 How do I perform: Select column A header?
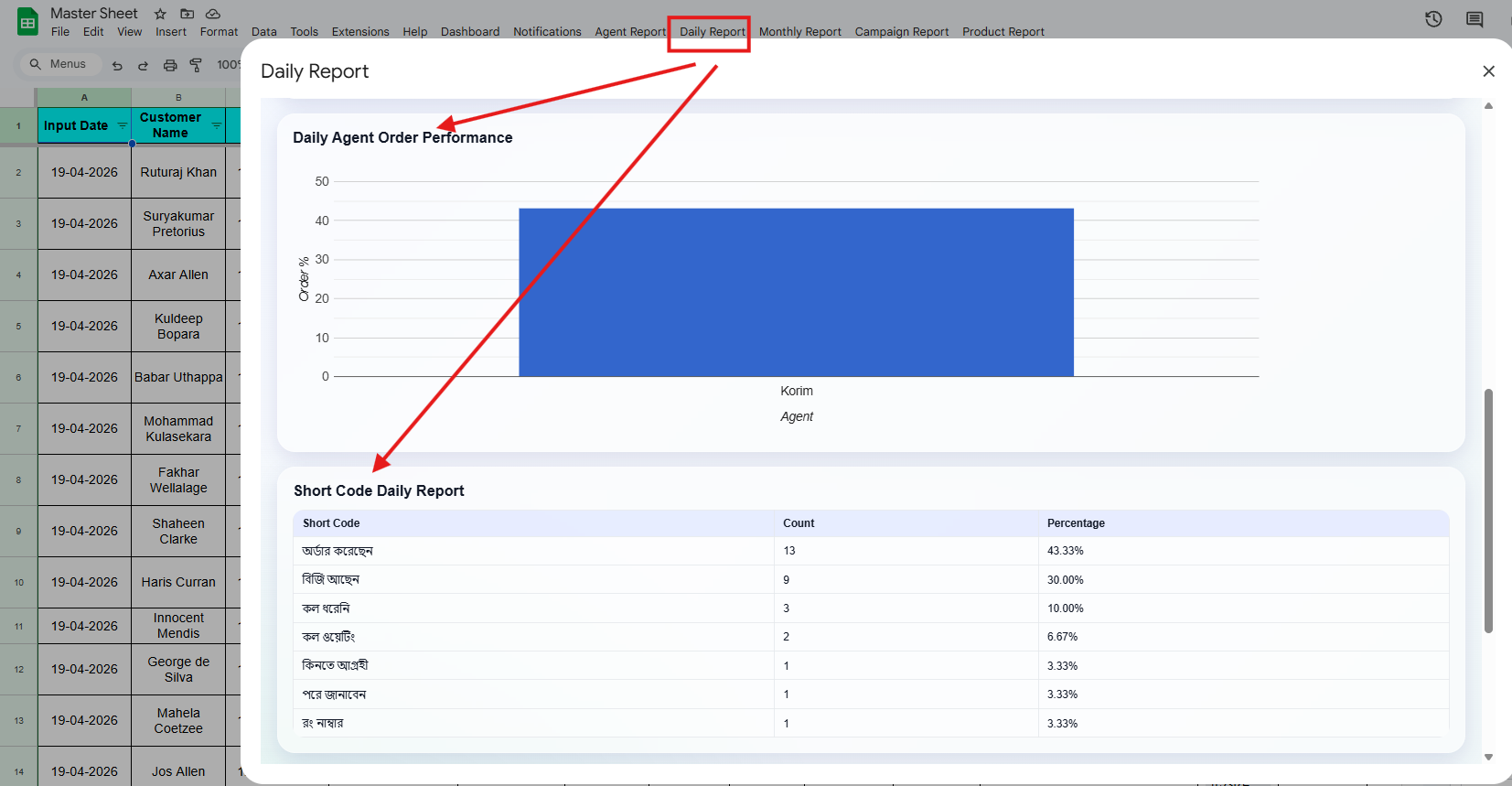coord(84,98)
